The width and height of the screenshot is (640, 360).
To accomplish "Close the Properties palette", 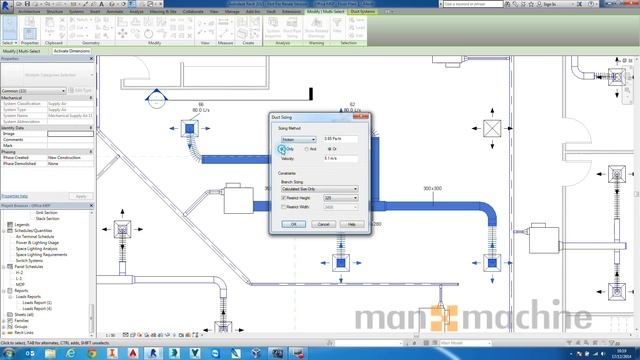I will pos(91,59).
